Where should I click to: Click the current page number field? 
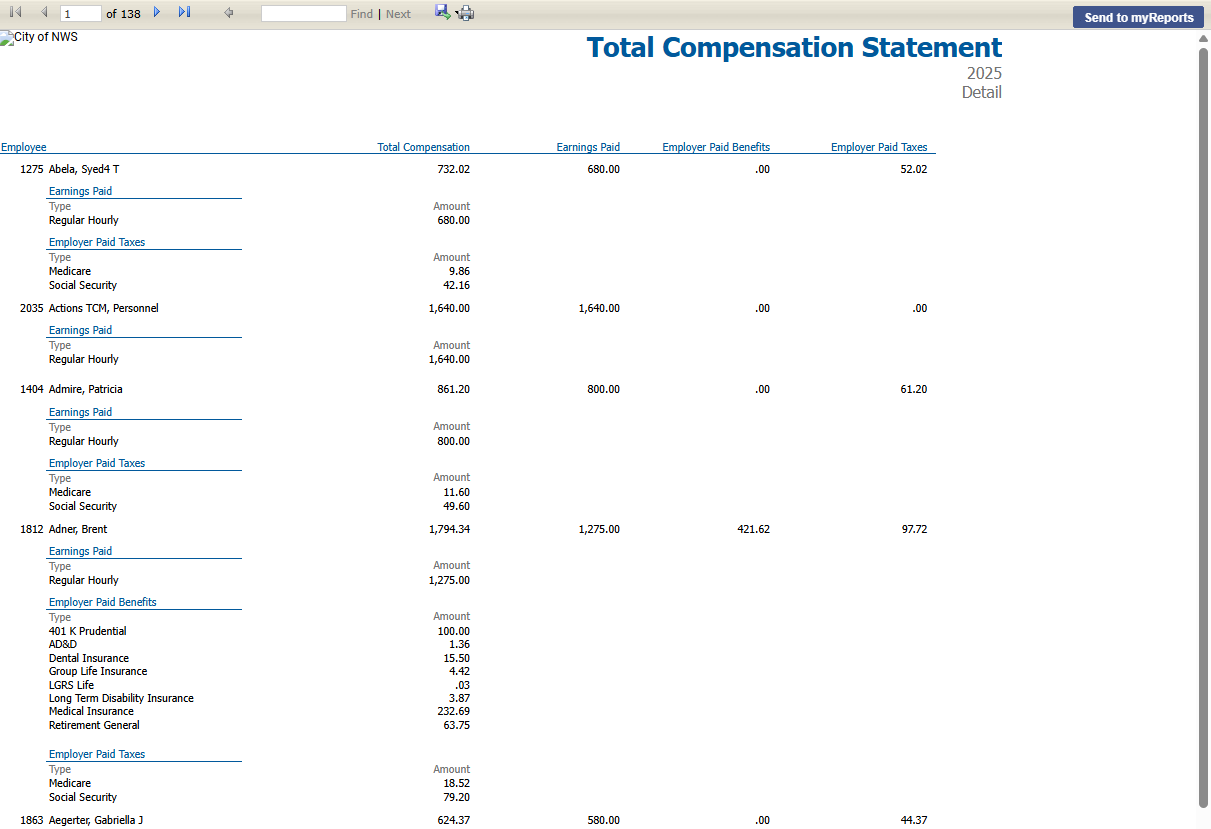click(80, 14)
